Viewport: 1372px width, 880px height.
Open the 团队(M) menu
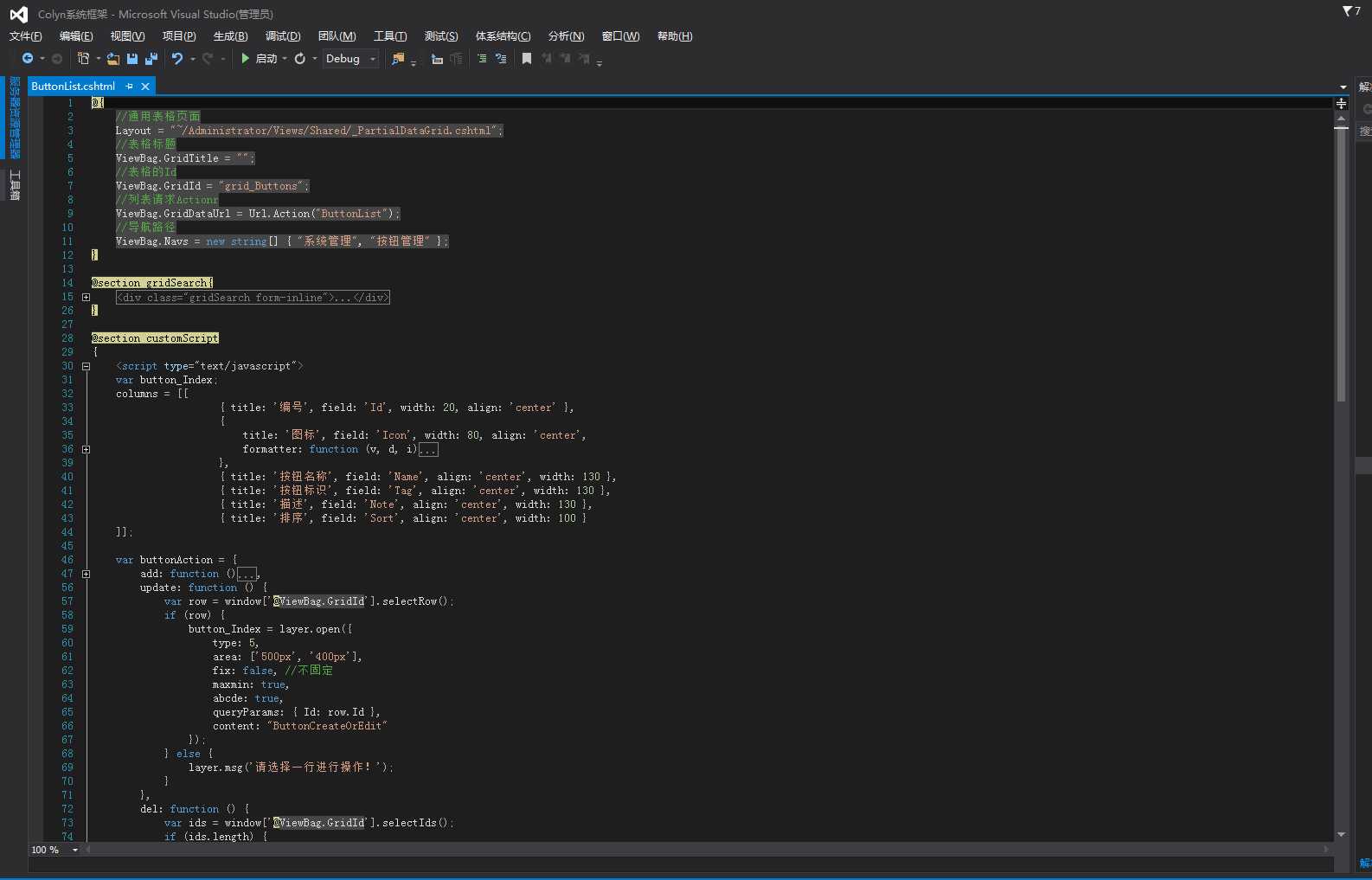337,36
